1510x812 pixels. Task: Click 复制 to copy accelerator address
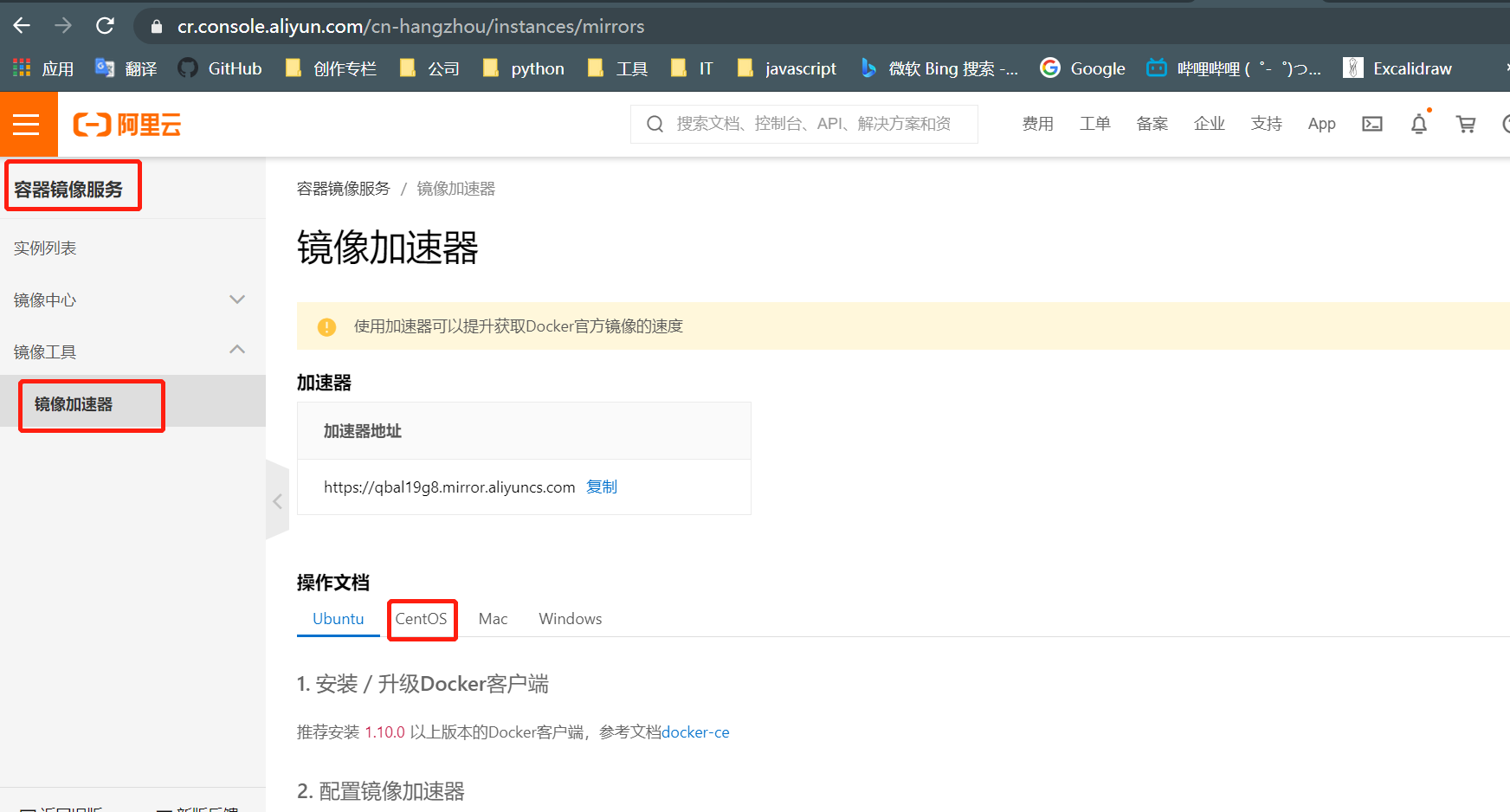(602, 487)
